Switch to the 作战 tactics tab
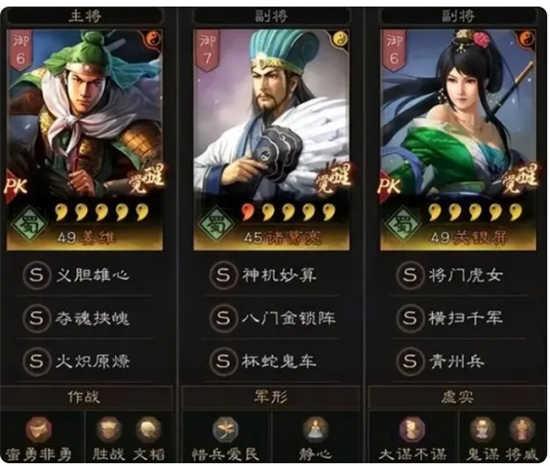 (85, 397)
